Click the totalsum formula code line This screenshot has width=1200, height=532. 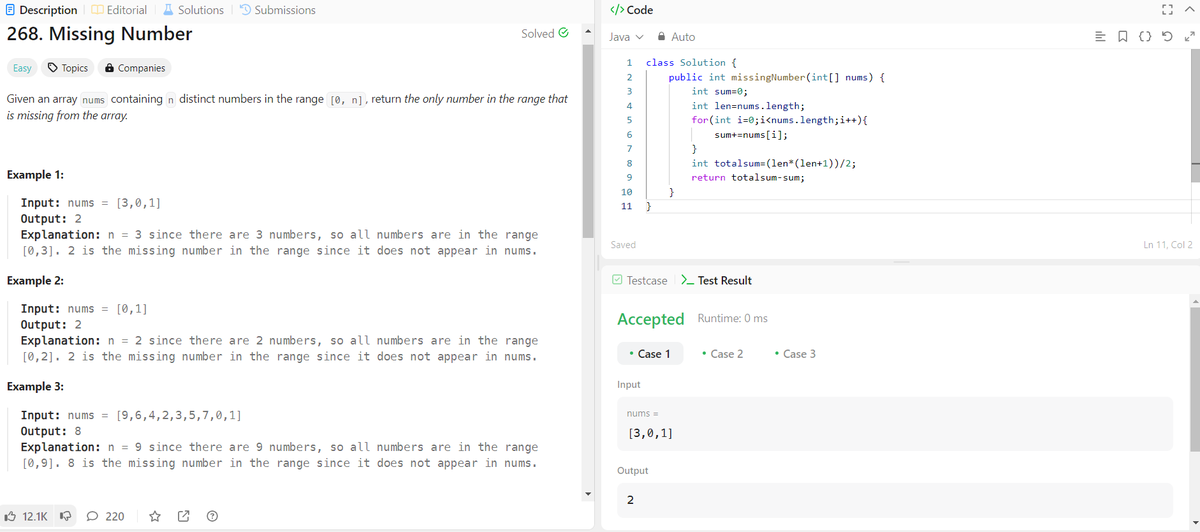coord(774,163)
